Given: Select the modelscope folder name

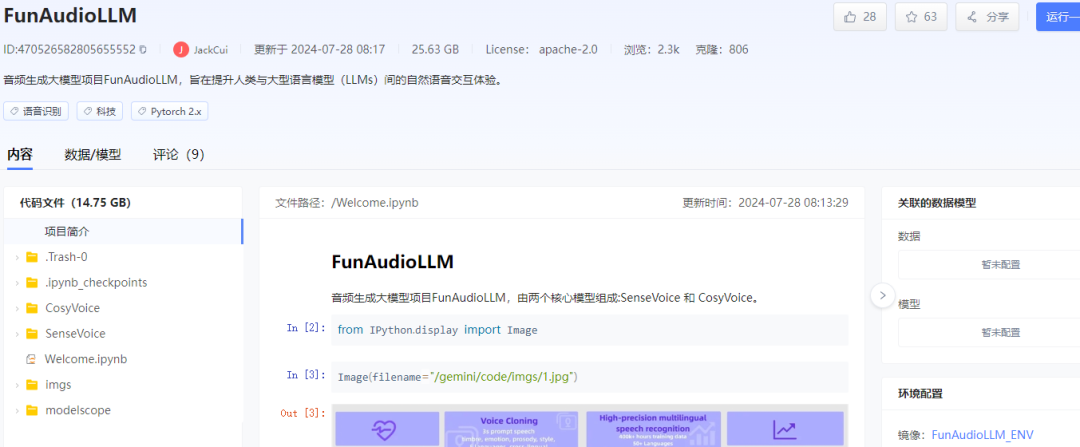Looking at the screenshot, I should click(78, 410).
